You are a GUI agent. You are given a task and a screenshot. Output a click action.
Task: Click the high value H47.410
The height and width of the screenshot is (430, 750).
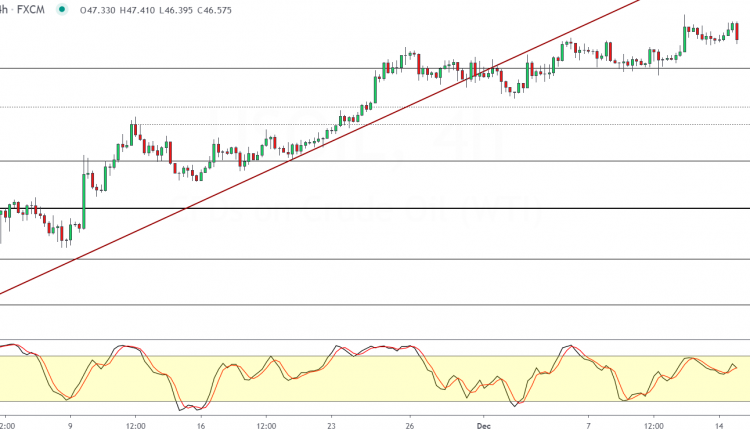click(137, 10)
